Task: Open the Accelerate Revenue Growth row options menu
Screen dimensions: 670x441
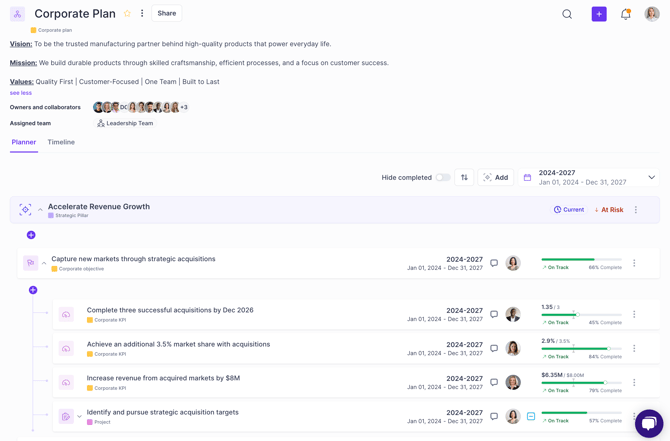Action: (636, 210)
